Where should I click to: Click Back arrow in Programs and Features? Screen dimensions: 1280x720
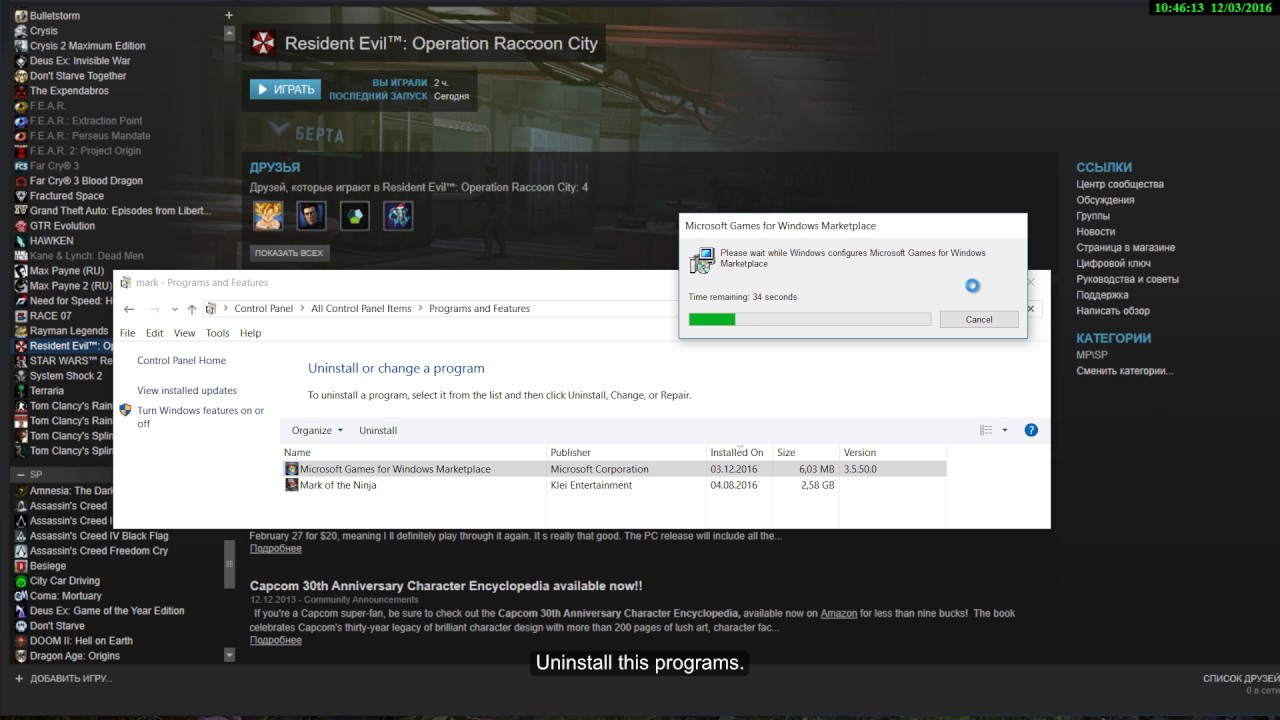click(x=129, y=309)
